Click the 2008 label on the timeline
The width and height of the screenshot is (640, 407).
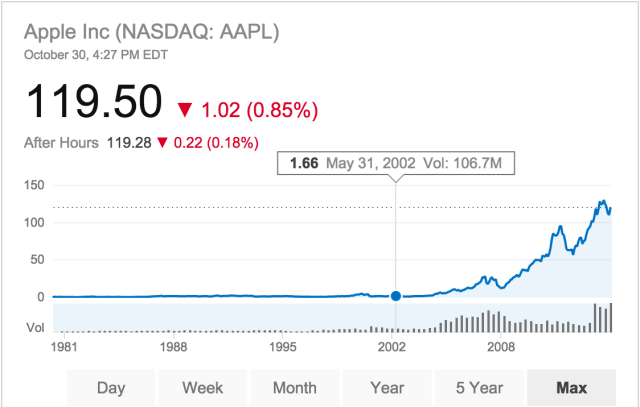501,347
